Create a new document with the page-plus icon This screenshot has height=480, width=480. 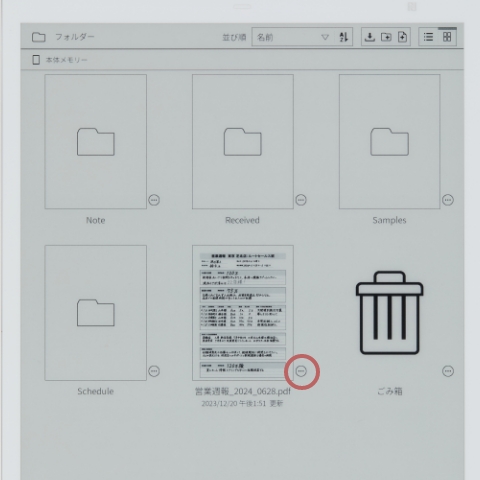[403, 37]
